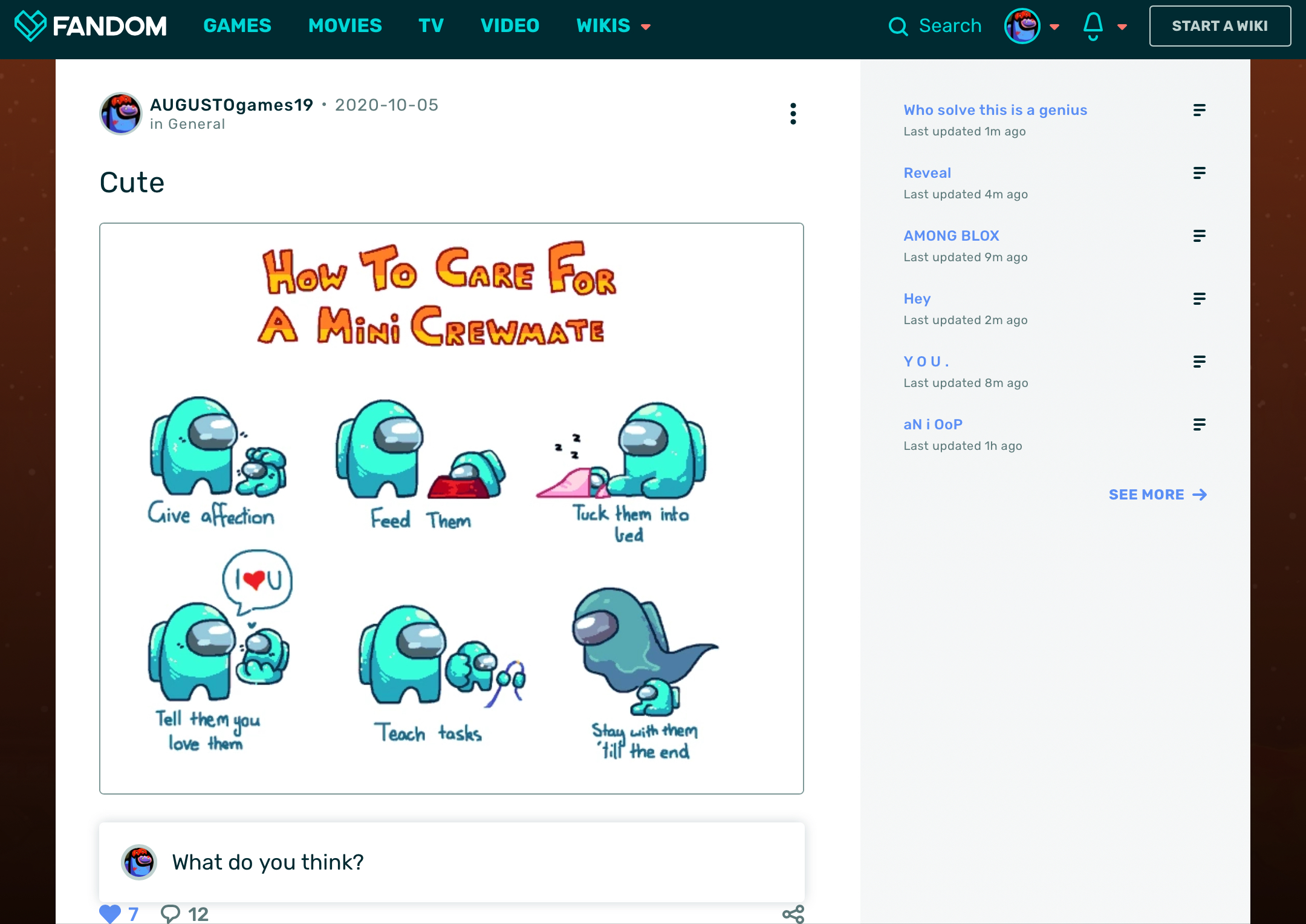Screen dimensions: 1306x924
Task: Open the Mini Crewmate image
Action: point(451,508)
